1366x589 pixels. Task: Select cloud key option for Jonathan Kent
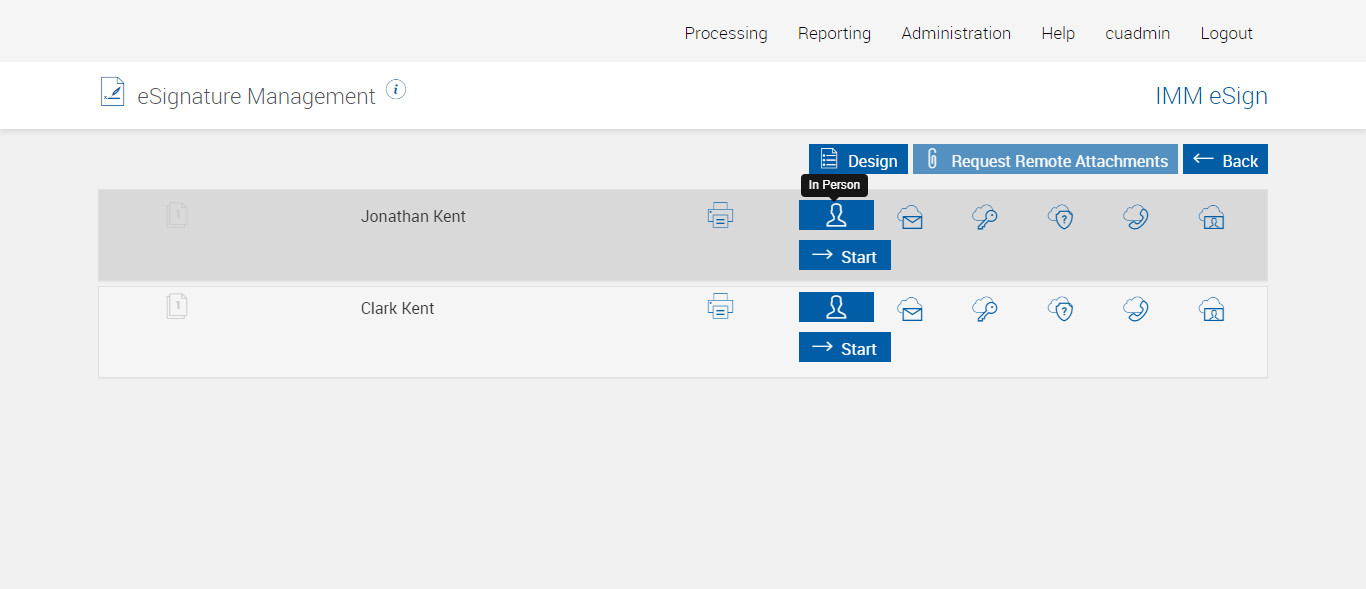985,217
